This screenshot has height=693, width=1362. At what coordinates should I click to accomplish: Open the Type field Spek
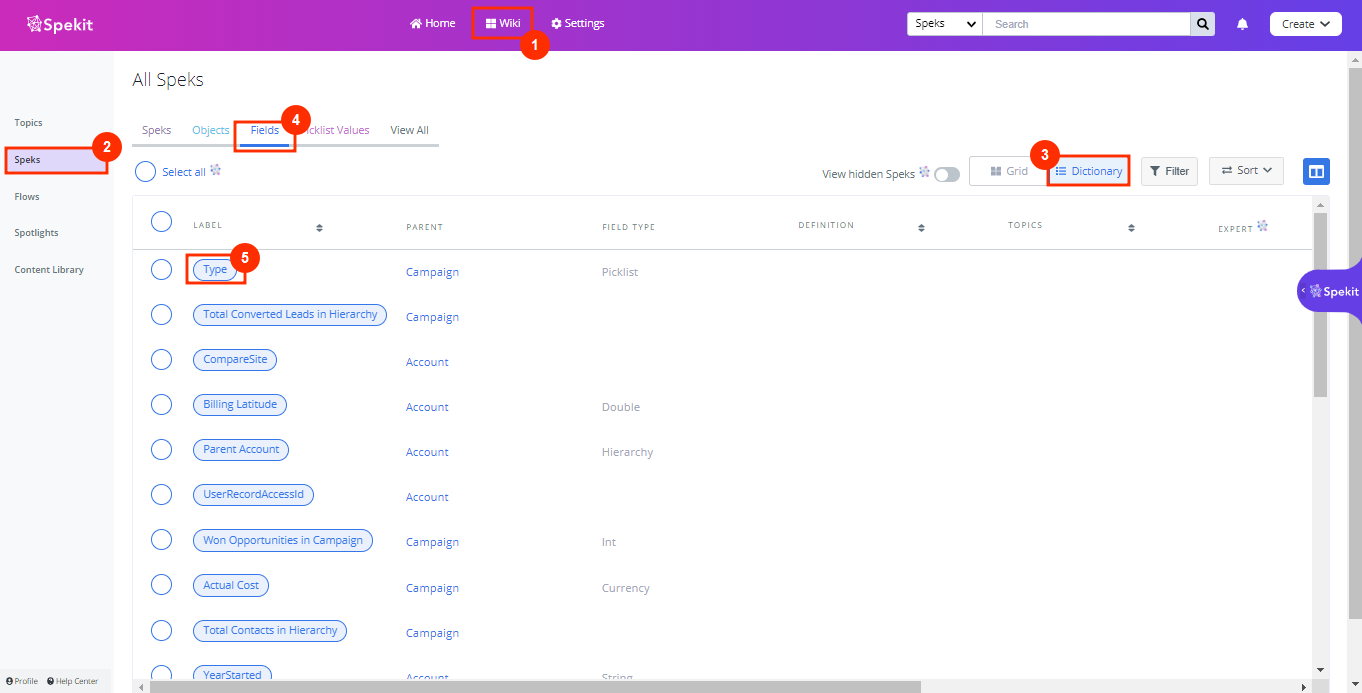tap(215, 269)
